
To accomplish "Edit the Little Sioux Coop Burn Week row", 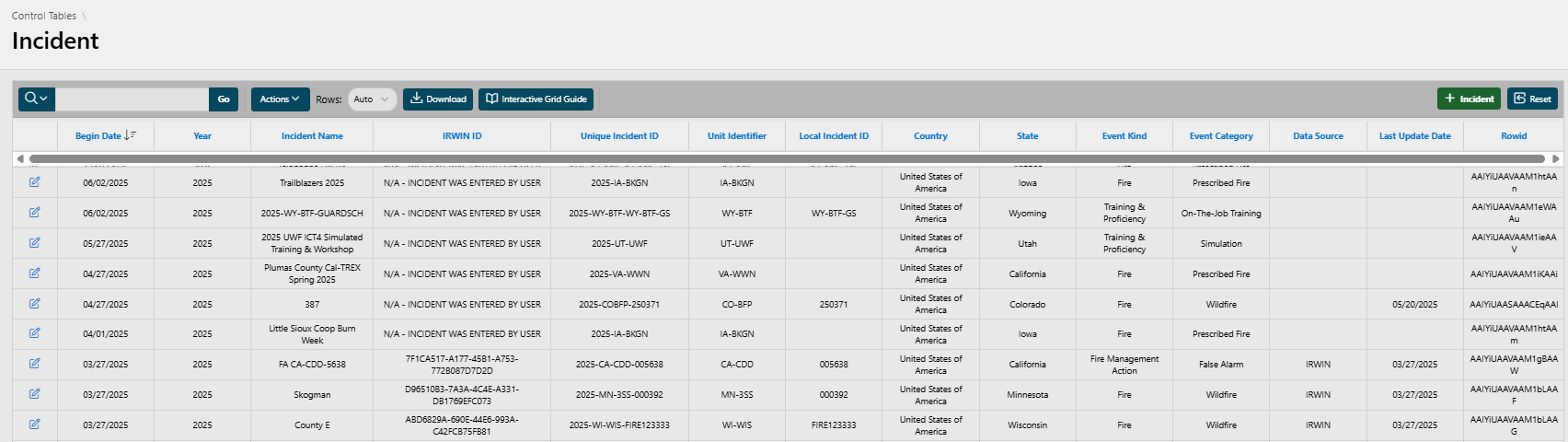I will pos(34,333).
